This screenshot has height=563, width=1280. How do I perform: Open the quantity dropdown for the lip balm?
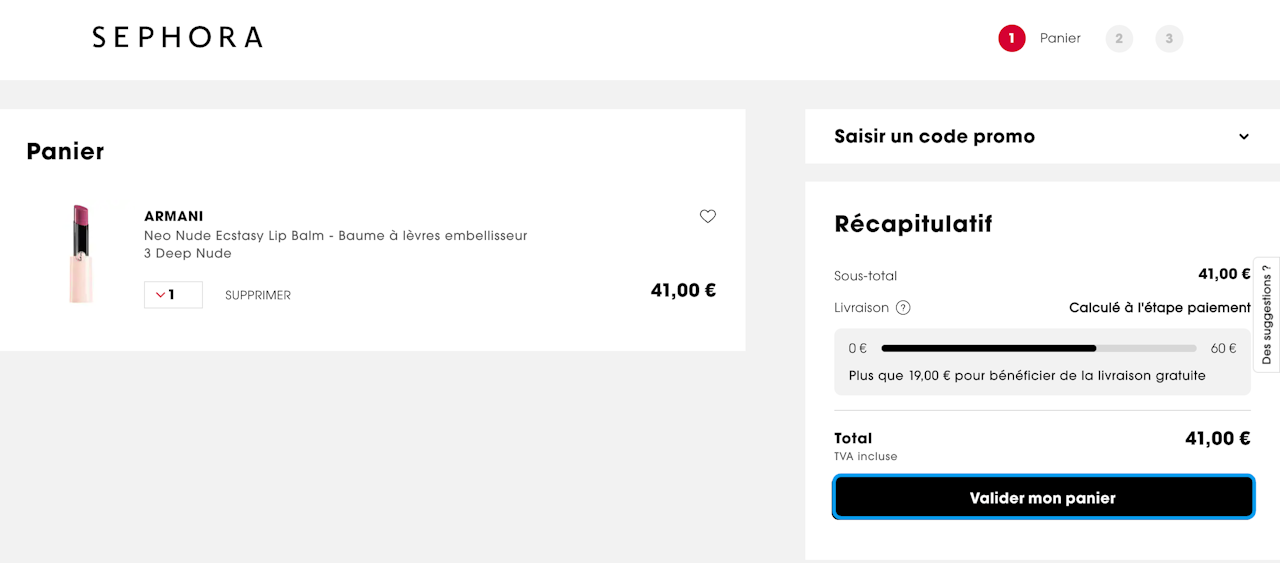pyautogui.click(x=173, y=295)
